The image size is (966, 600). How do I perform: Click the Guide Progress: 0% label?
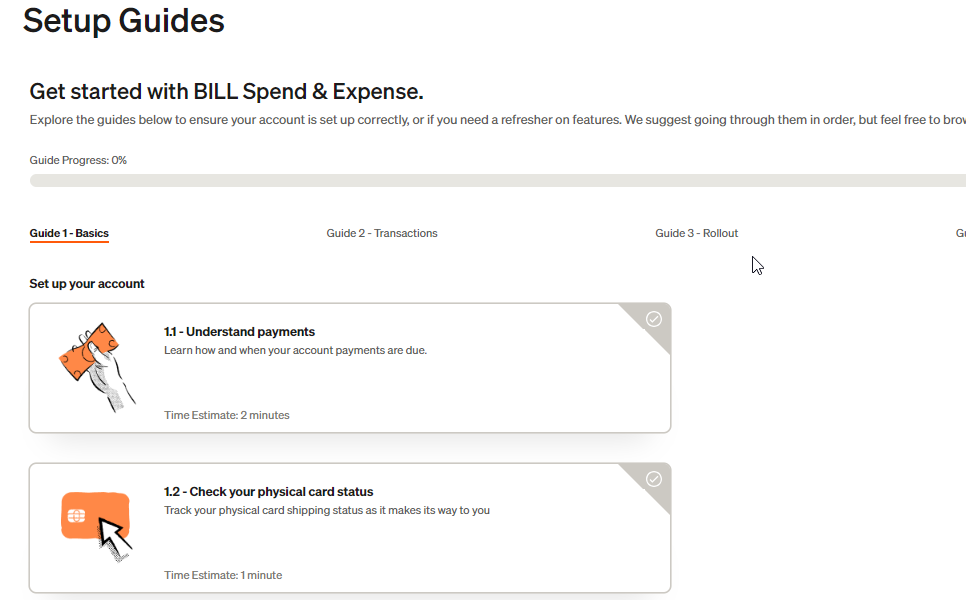[78, 160]
